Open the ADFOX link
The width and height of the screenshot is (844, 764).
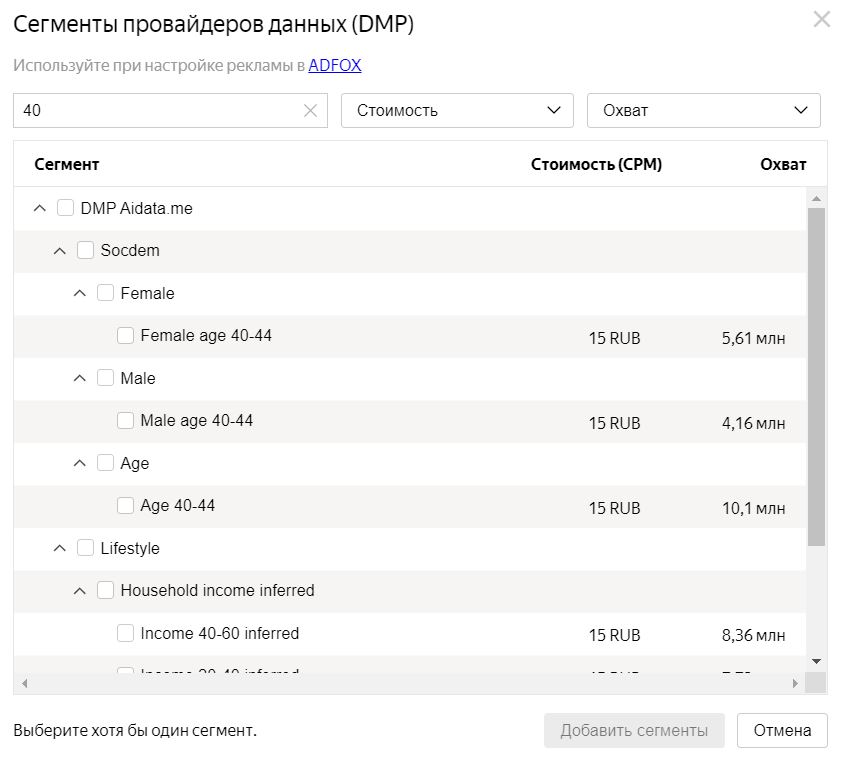pos(334,65)
